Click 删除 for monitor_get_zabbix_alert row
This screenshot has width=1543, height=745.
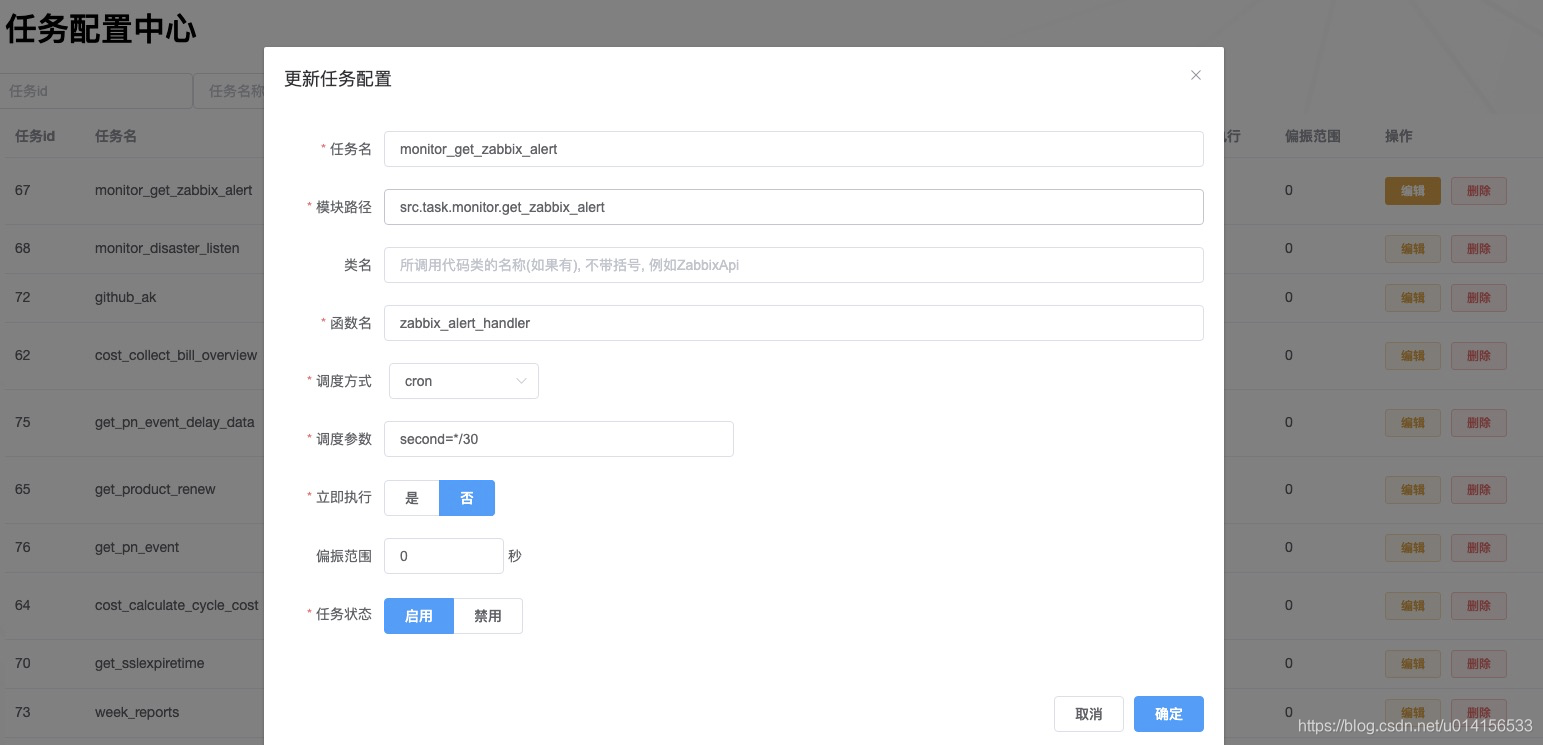pyautogui.click(x=1479, y=191)
